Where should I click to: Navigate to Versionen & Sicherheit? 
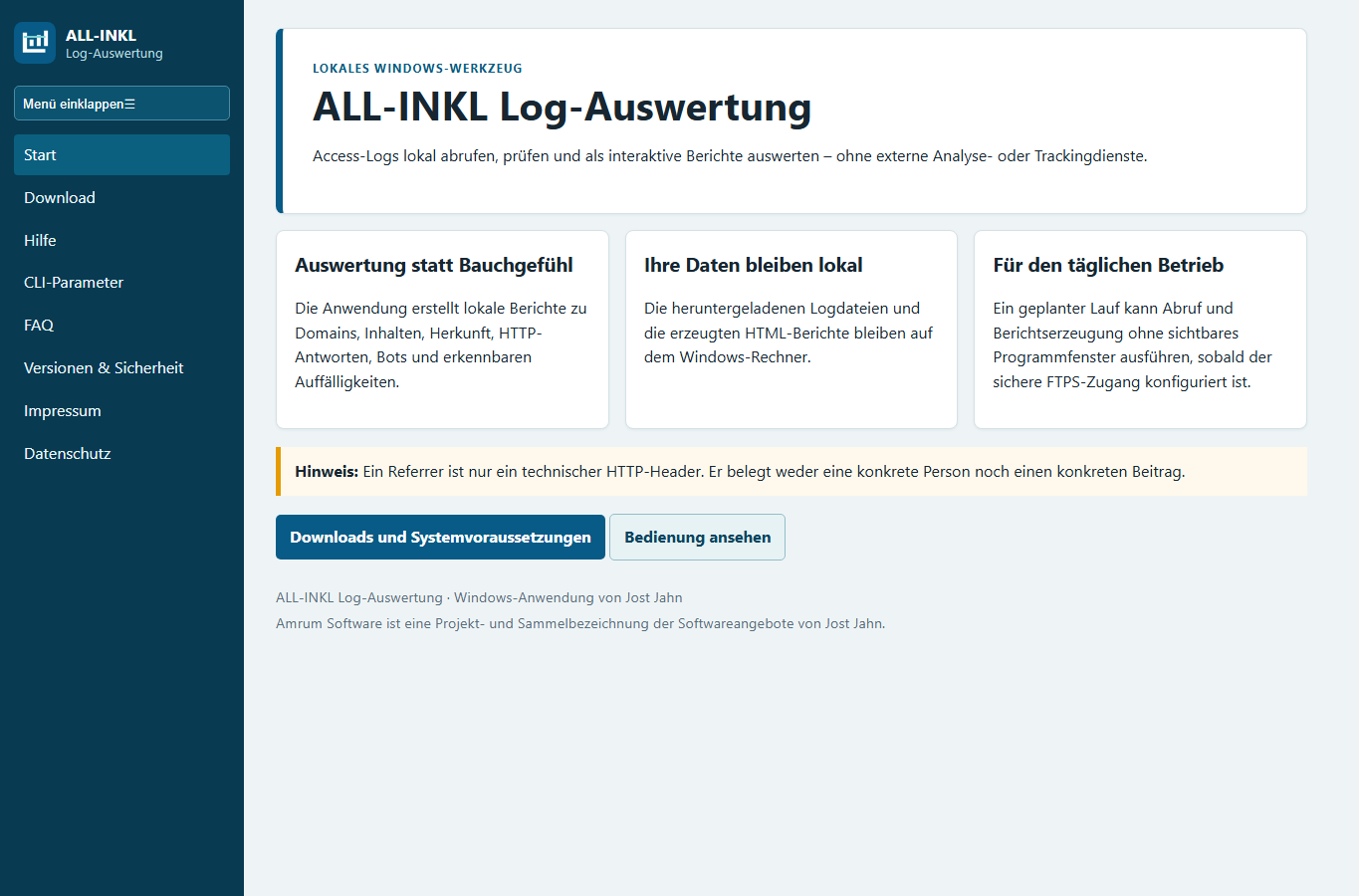[x=121, y=368]
